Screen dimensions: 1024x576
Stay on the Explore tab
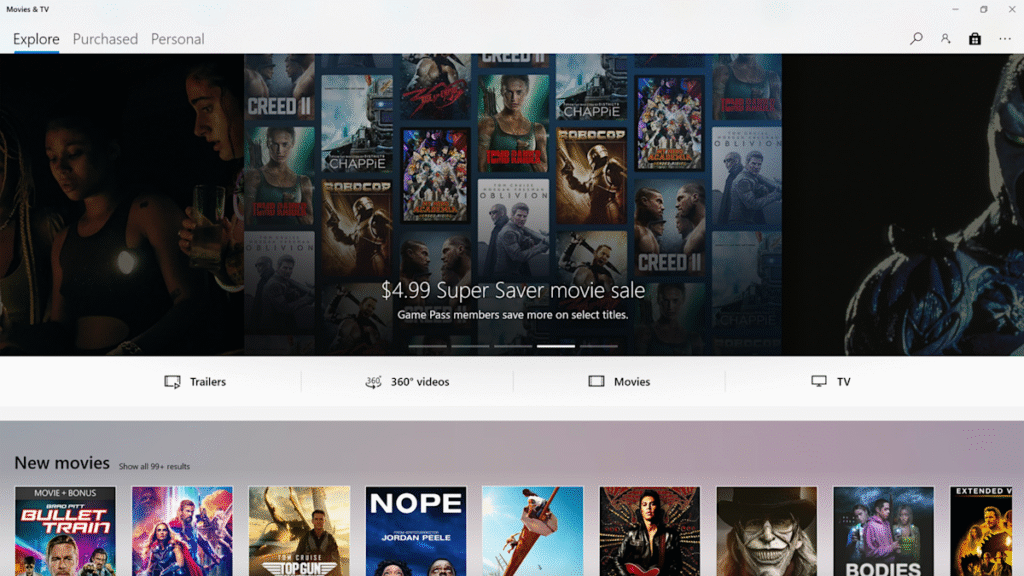click(35, 39)
